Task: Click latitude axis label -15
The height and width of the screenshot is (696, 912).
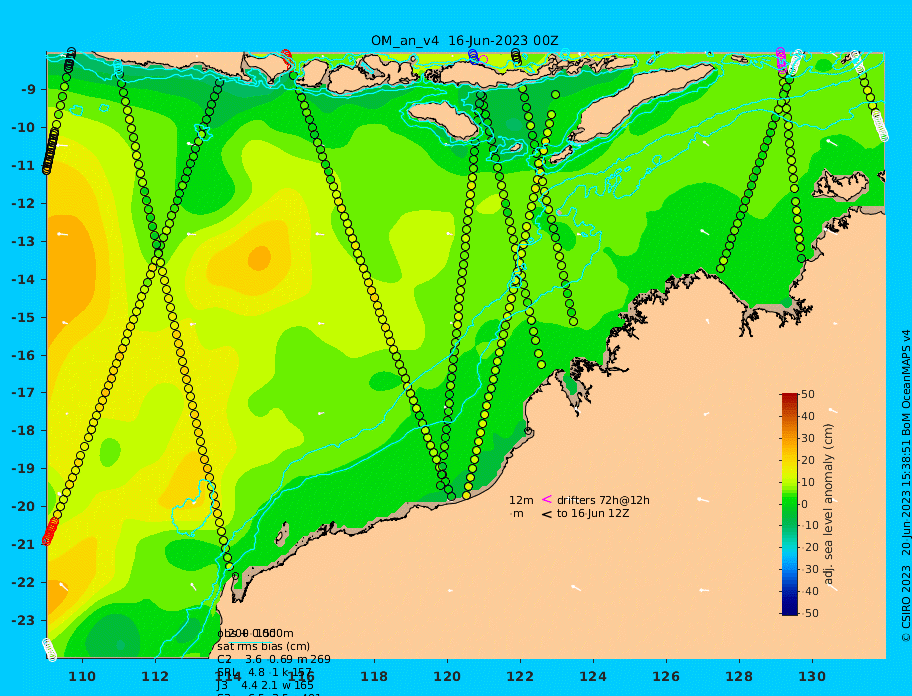Action: tap(23, 317)
